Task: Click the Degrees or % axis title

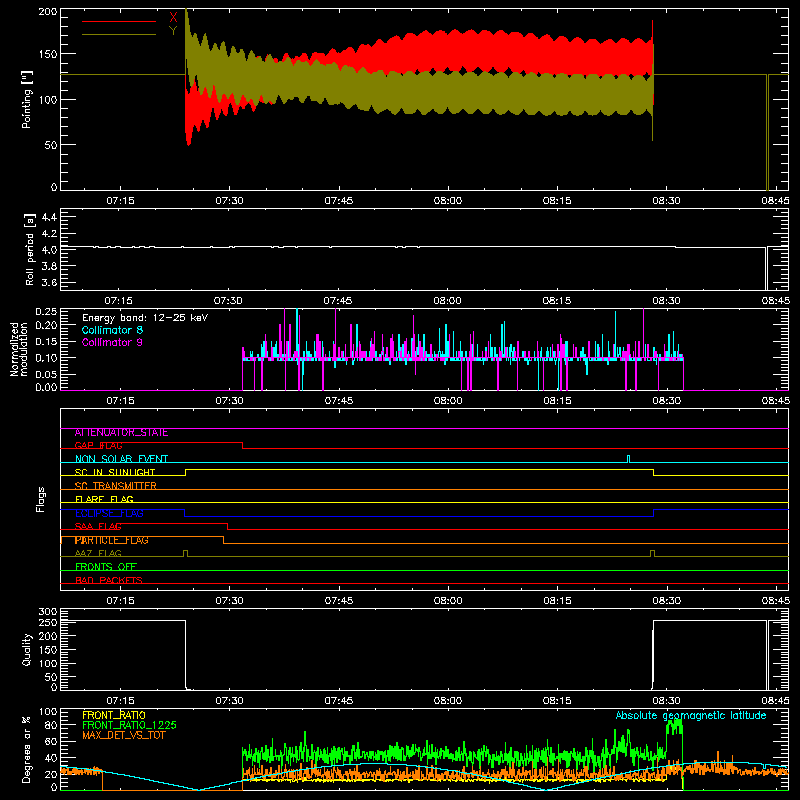Action: [27, 749]
